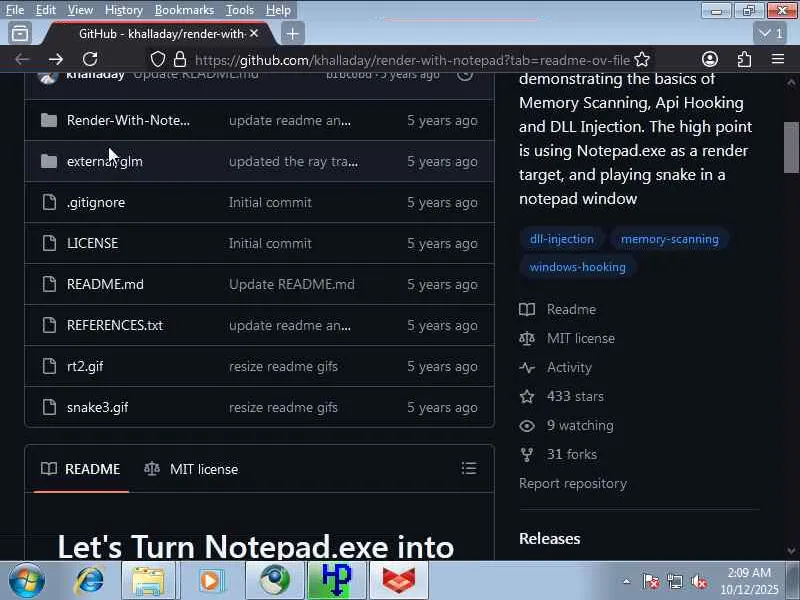Reload the current page
Viewport: 800px width, 600px height.
tap(90, 59)
